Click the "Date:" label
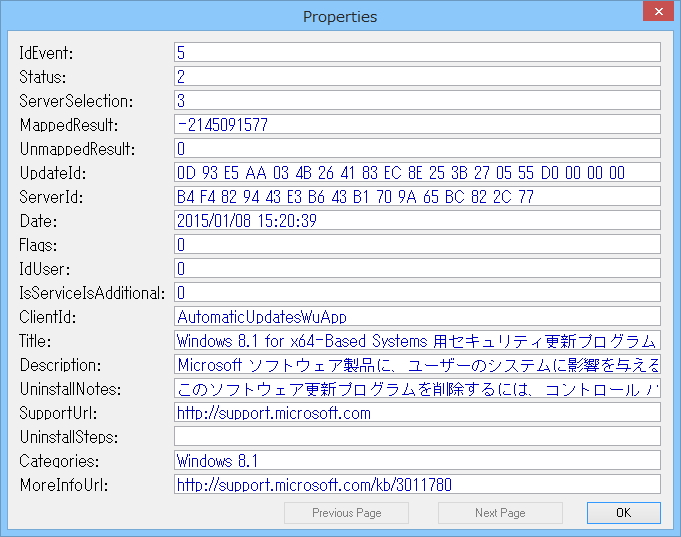 [38, 221]
